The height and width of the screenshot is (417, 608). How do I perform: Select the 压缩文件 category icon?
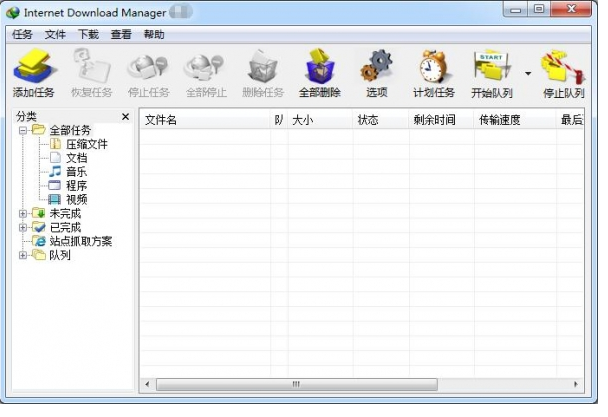click(x=55, y=144)
